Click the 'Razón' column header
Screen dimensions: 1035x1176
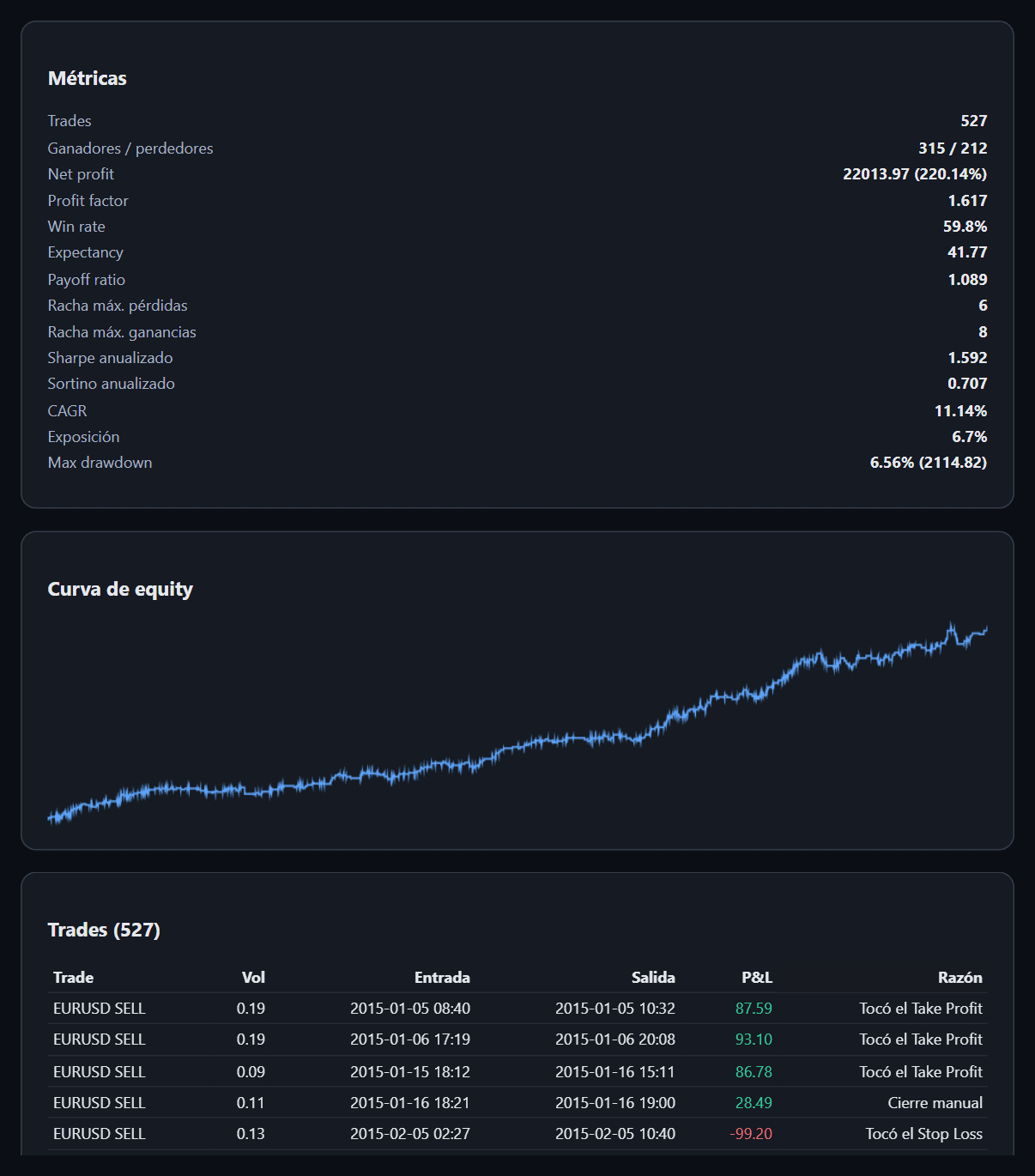pyautogui.click(x=960, y=978)
